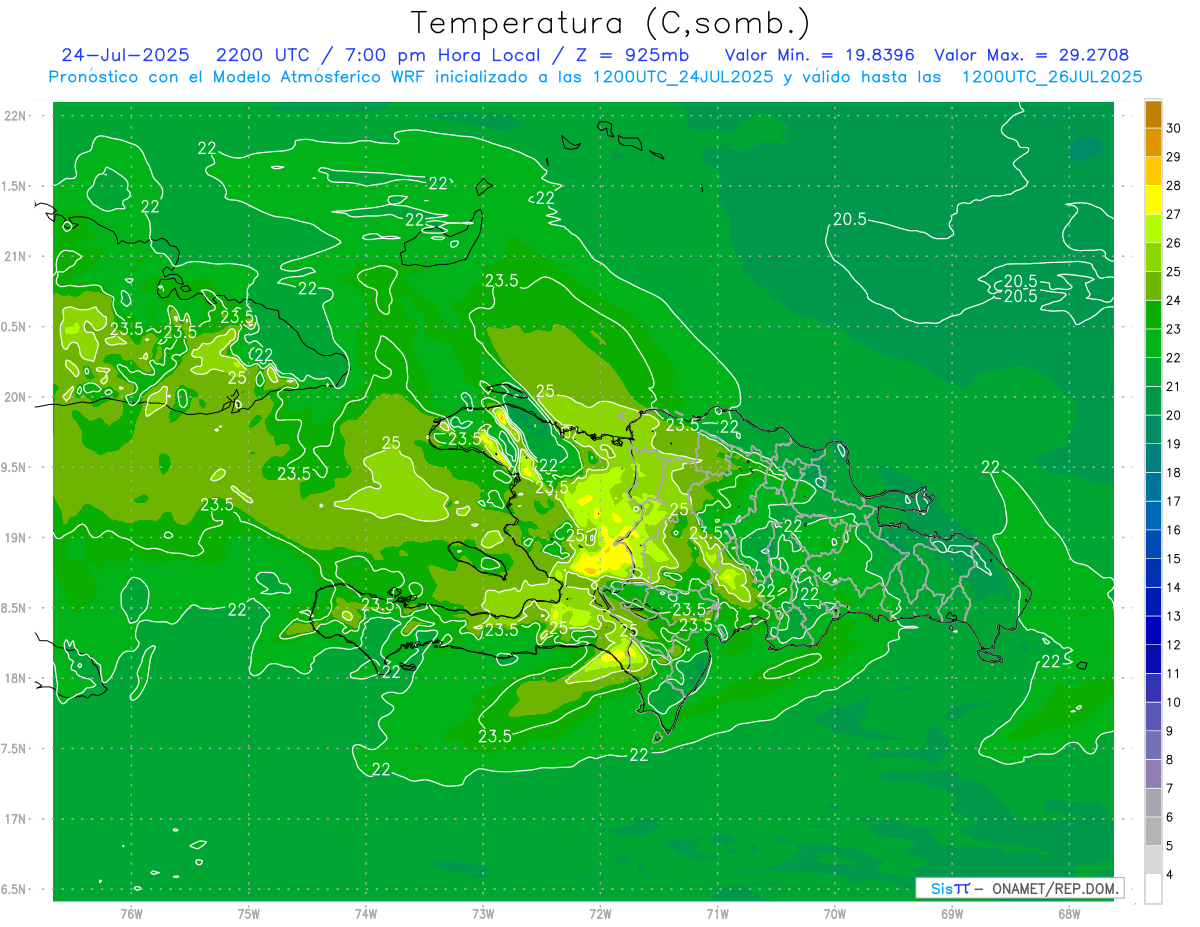The image size is (1200, 927).
Task: Click the colorbar legend value 28
Action: [1173, 186]
